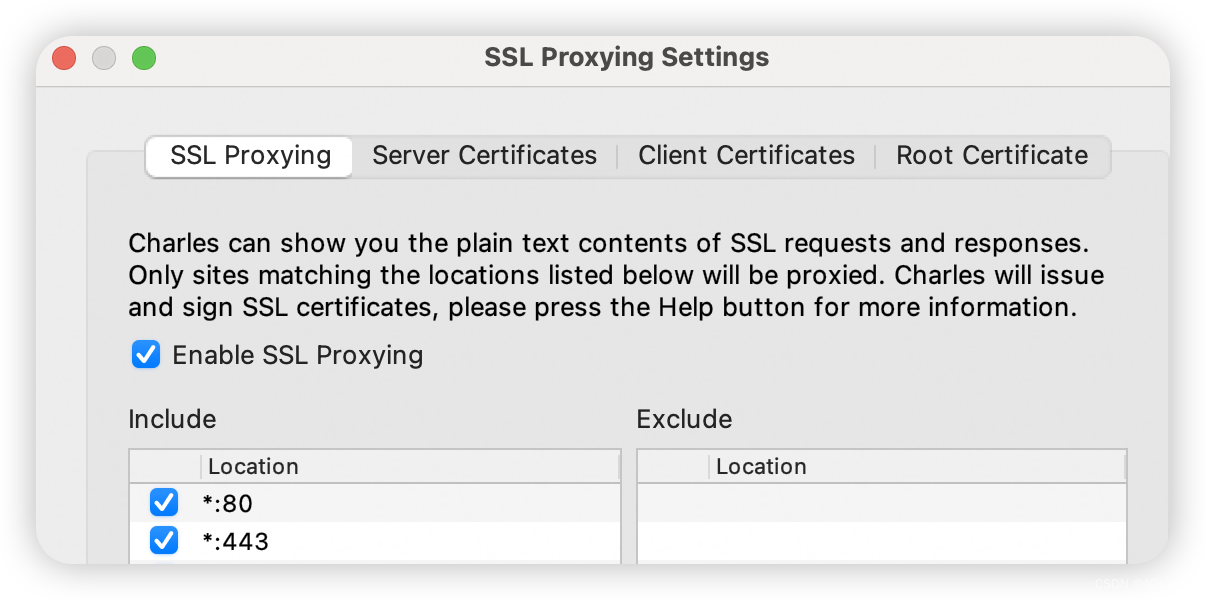Select the *:443 entry text in Include list
The width and height of the screenshot is (1206, 600).
238,542
